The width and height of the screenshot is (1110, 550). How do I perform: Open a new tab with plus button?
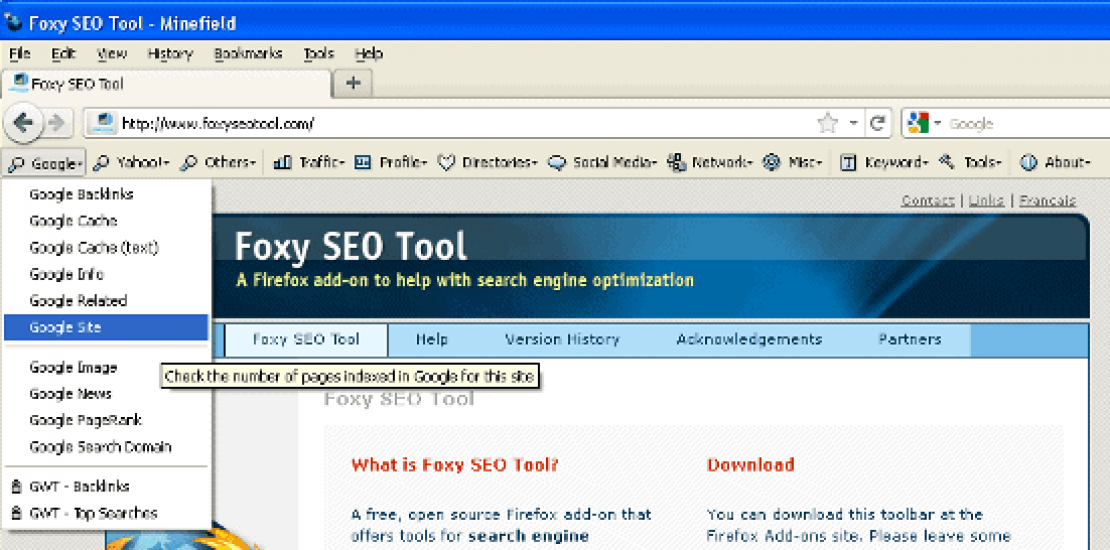352,83
